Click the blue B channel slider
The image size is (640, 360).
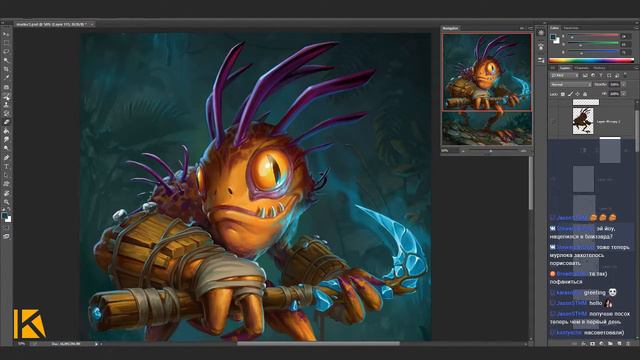point(593,52)
